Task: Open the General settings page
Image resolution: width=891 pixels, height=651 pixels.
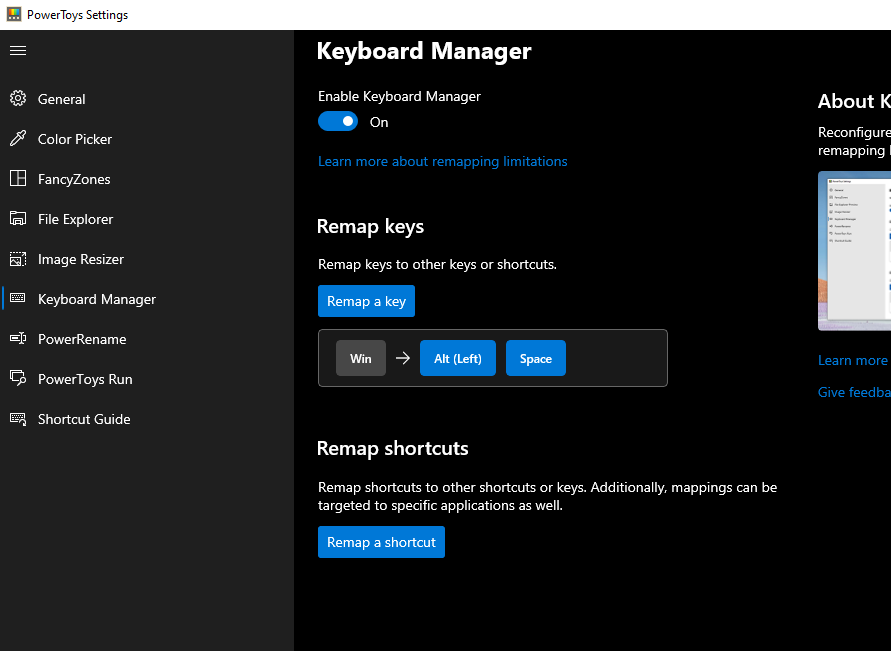Action: click(x=147, y=99)
